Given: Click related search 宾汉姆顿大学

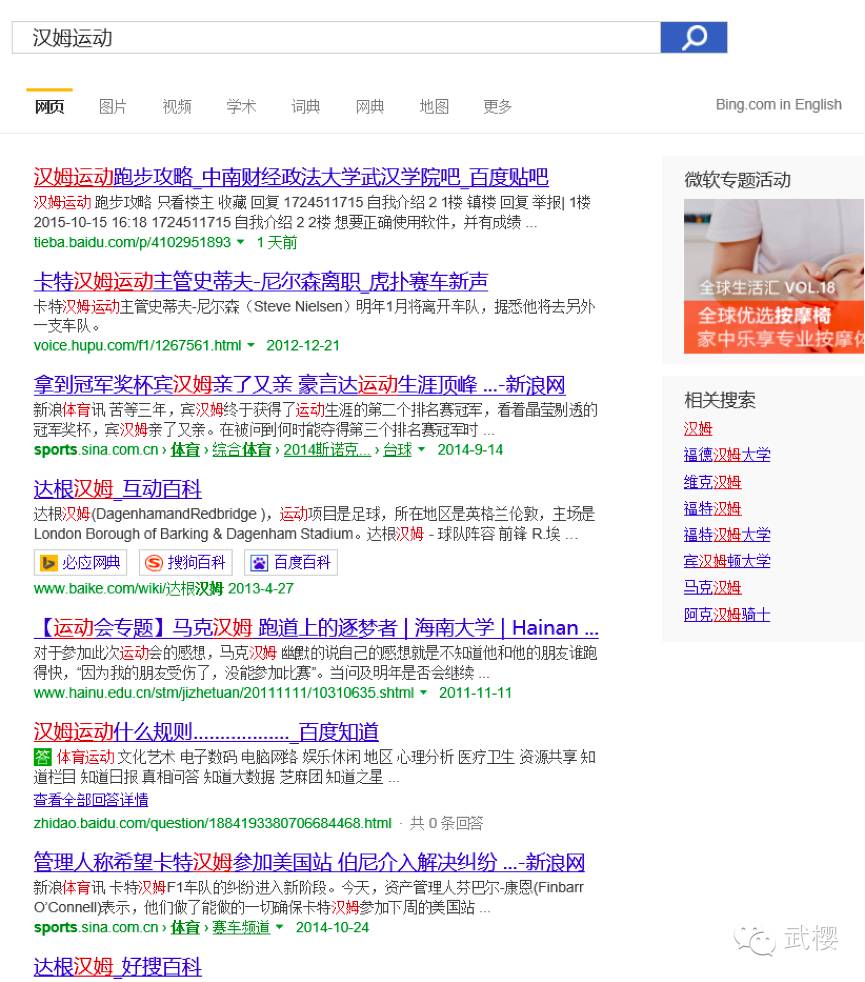Looking at the screenshot, I should click(x=727, y=561).
